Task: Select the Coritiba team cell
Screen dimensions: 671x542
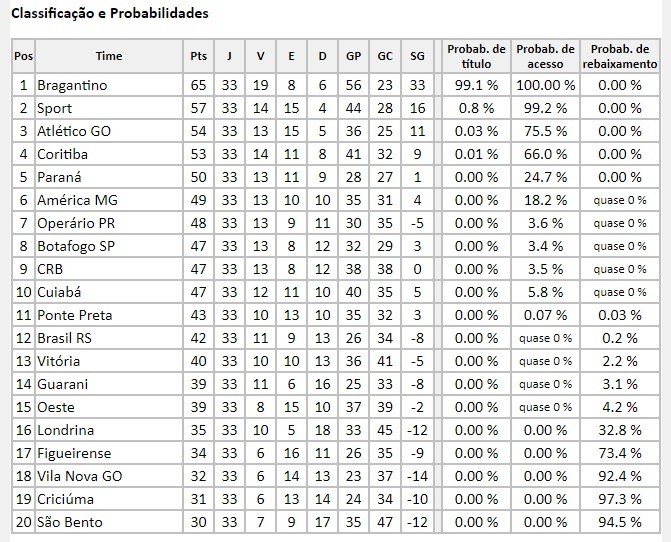Action: 109,154
